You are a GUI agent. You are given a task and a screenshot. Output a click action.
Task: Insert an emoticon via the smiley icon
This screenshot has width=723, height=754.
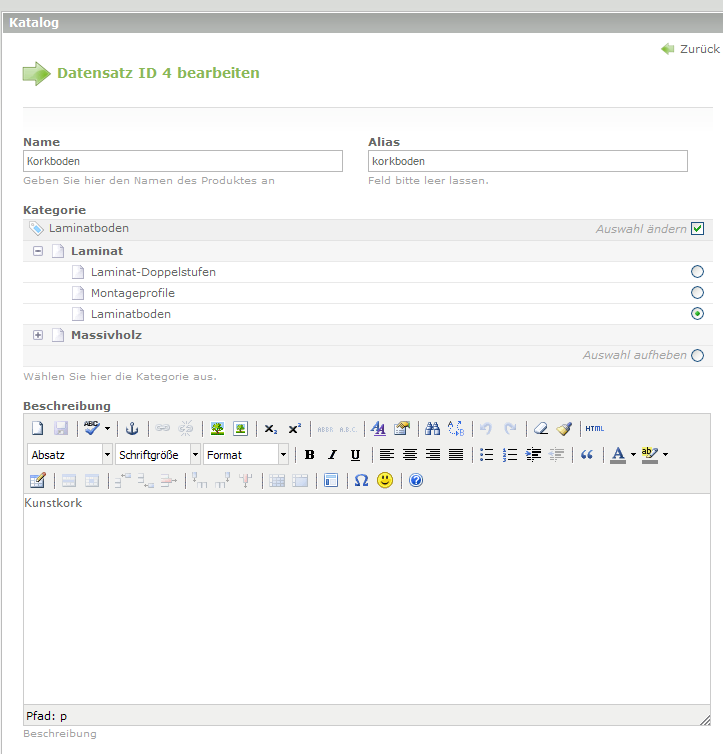pos(385,481)
